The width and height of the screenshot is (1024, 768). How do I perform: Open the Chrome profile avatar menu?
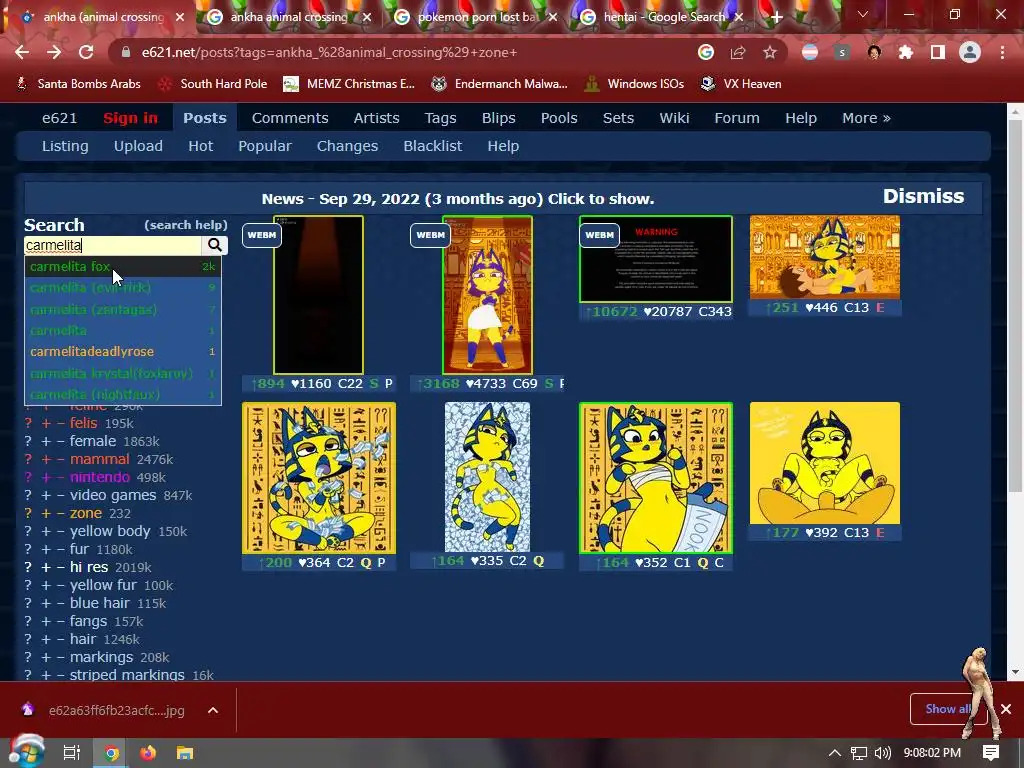[970, 52]
